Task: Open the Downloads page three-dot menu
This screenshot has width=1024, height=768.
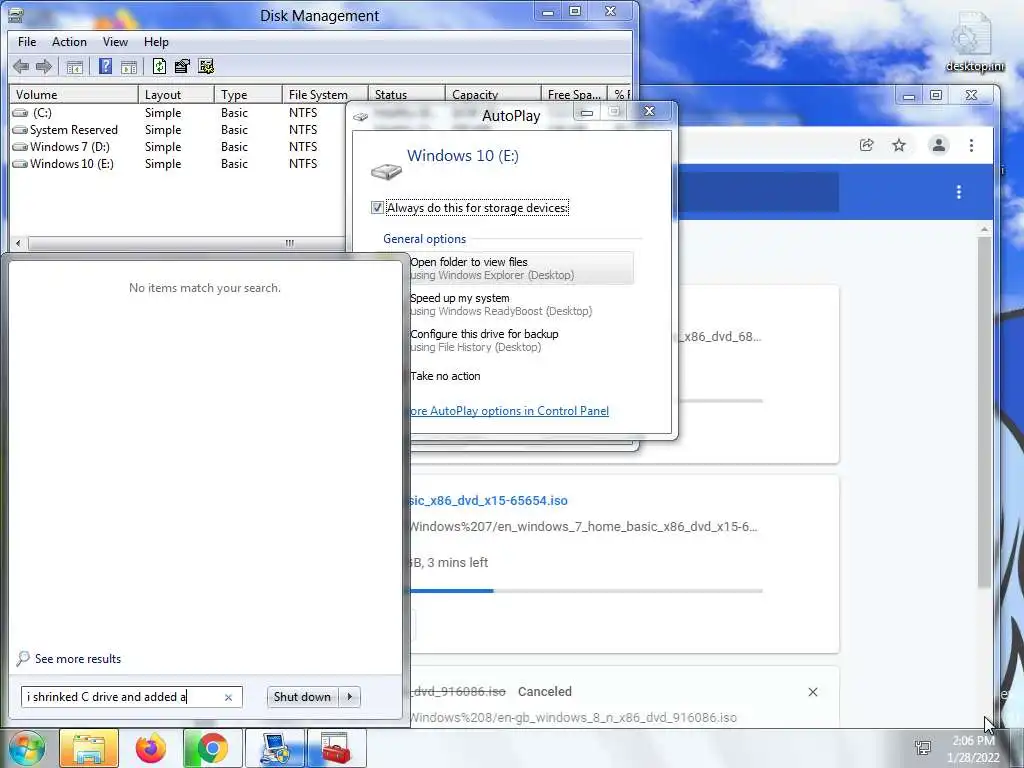Action: 959,192
